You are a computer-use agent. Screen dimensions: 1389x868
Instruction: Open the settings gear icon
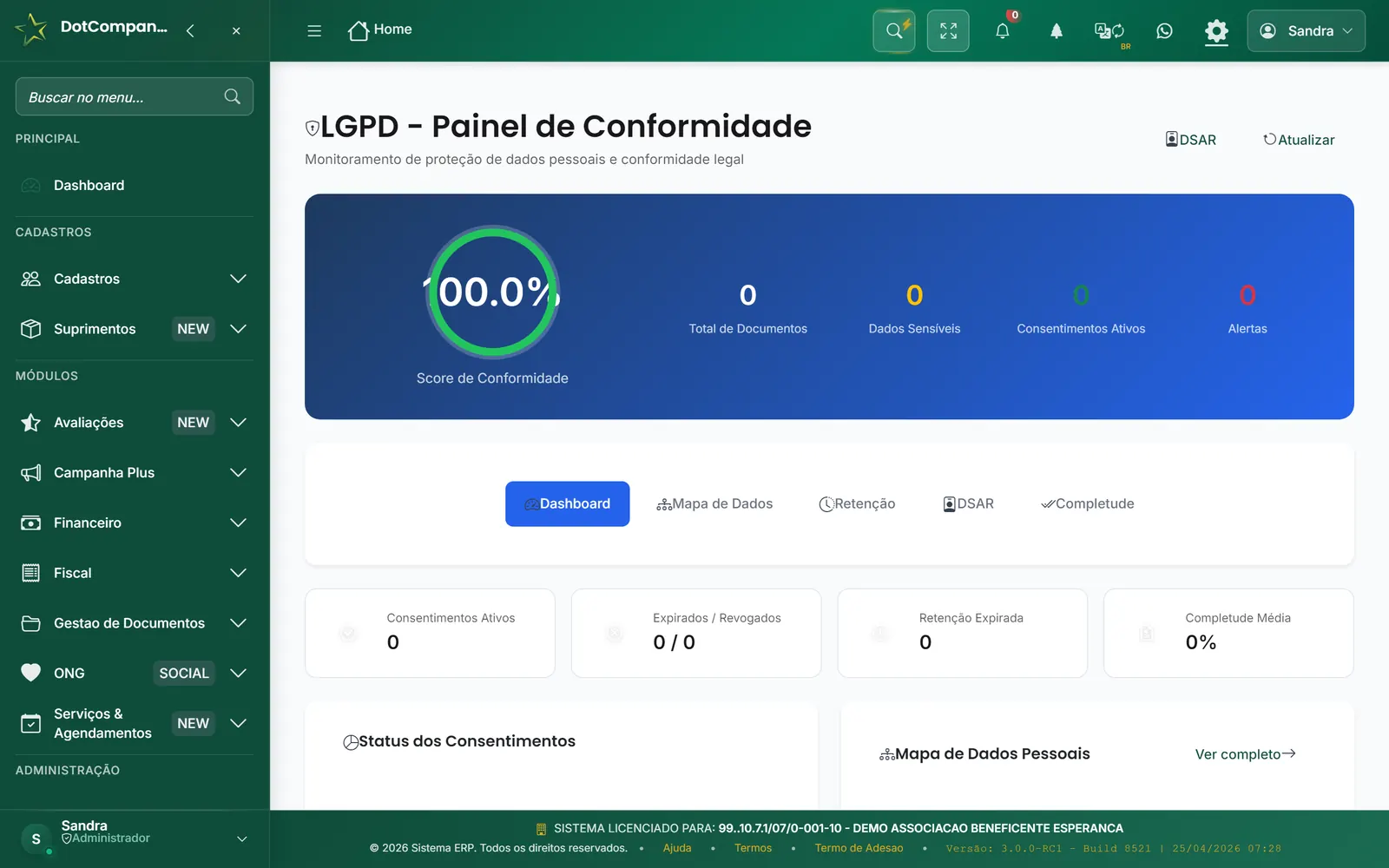coord(1216,31)
